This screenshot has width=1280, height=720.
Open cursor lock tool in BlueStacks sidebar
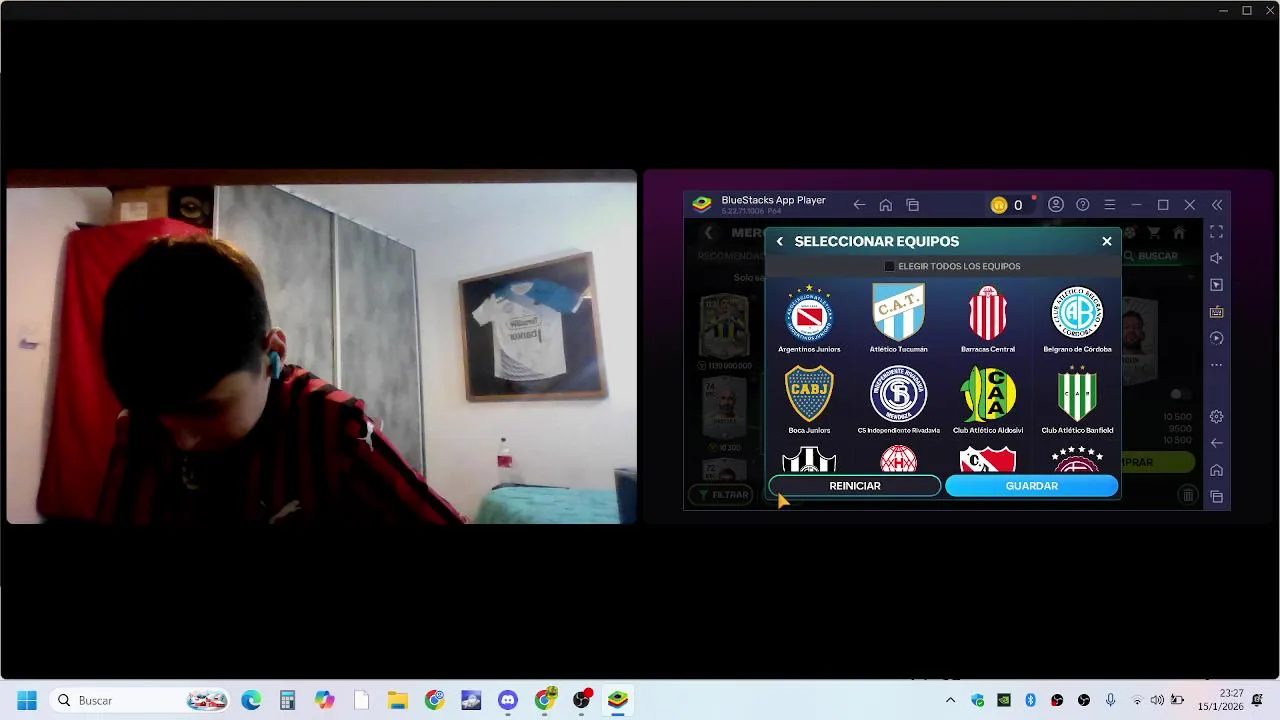(1216, 285)
